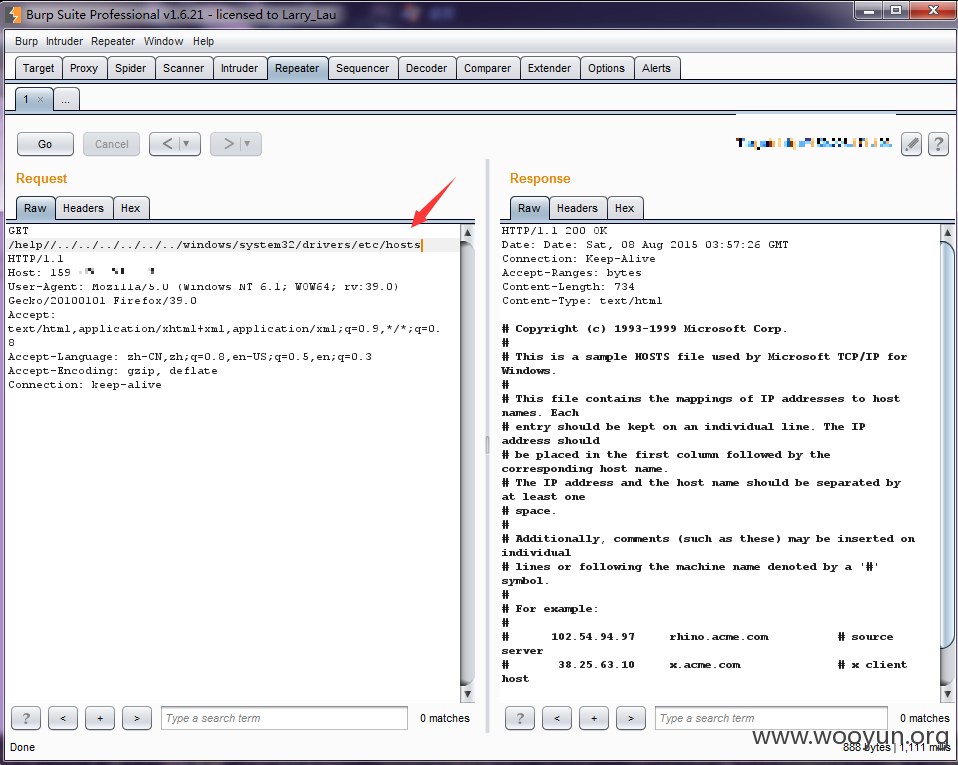Screen dimensions: 958x765
Task: Go forward to next request in history
Action: pos(228,144)
